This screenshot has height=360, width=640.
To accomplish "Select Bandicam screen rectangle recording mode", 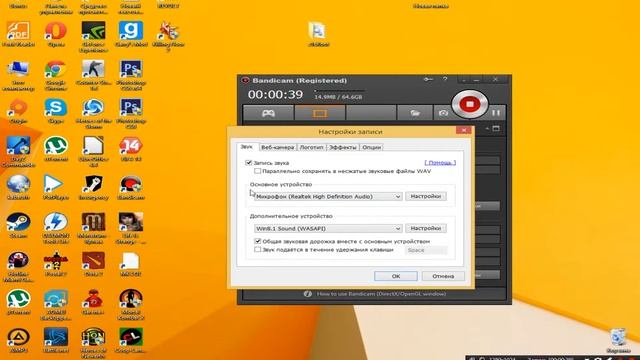I will click(x=320, y=113).
